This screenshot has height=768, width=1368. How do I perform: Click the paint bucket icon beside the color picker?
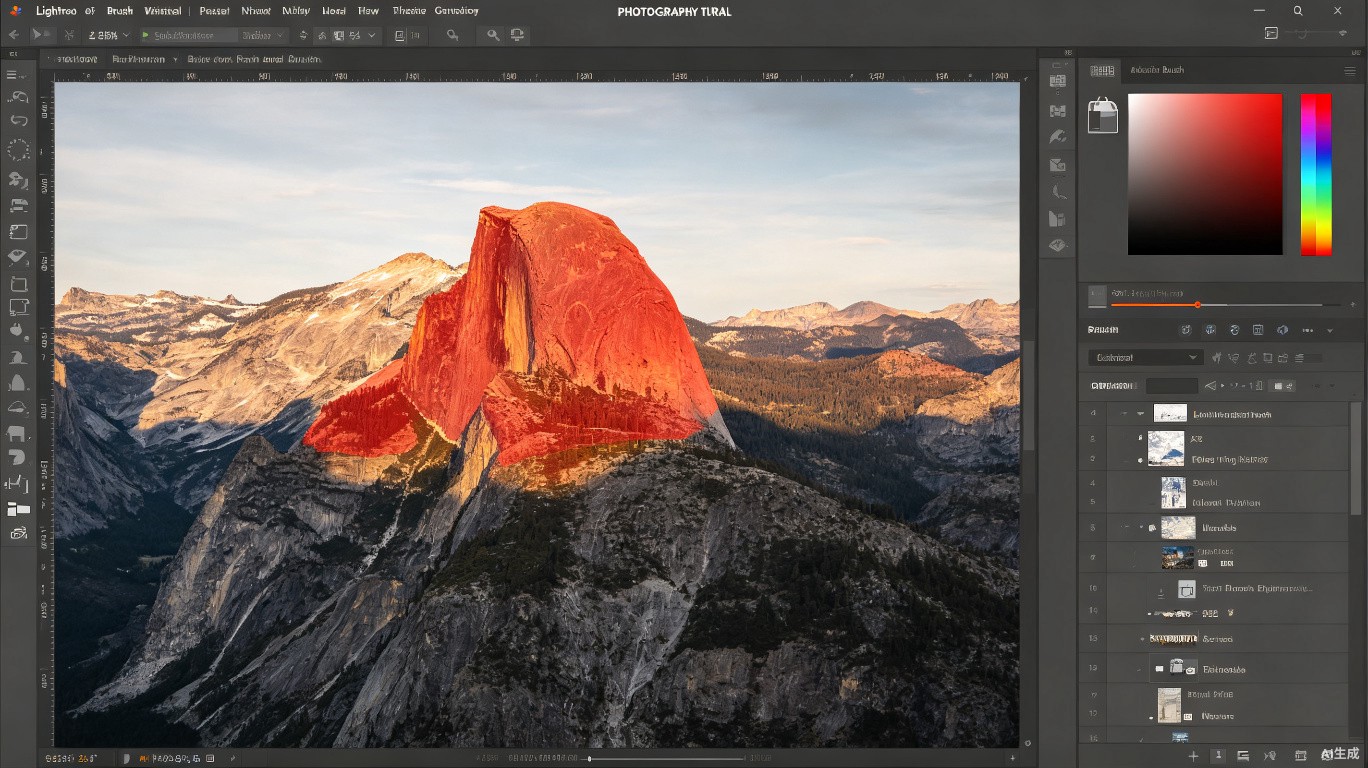[1102, 115]
